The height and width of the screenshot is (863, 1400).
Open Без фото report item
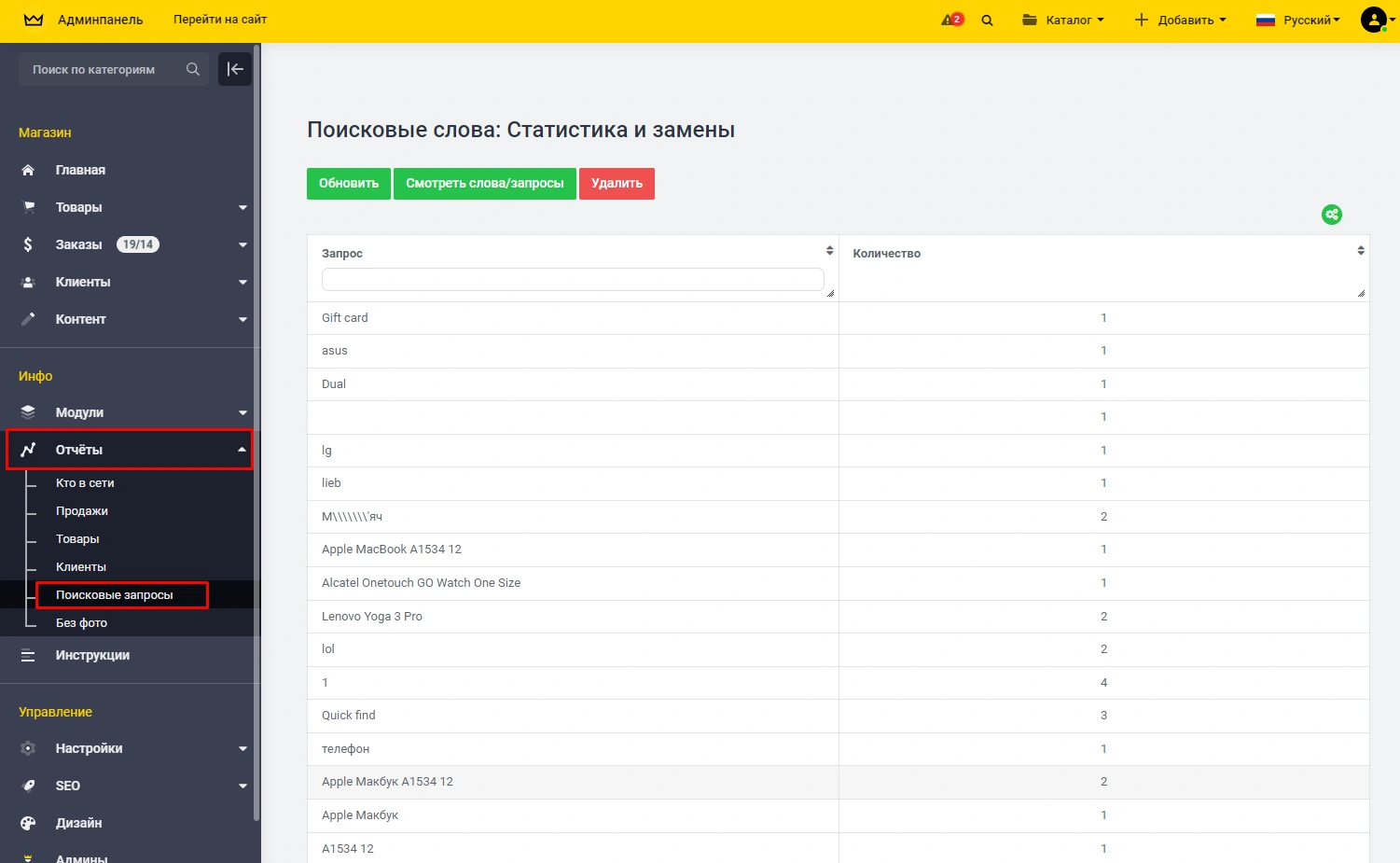pos(81,623)
